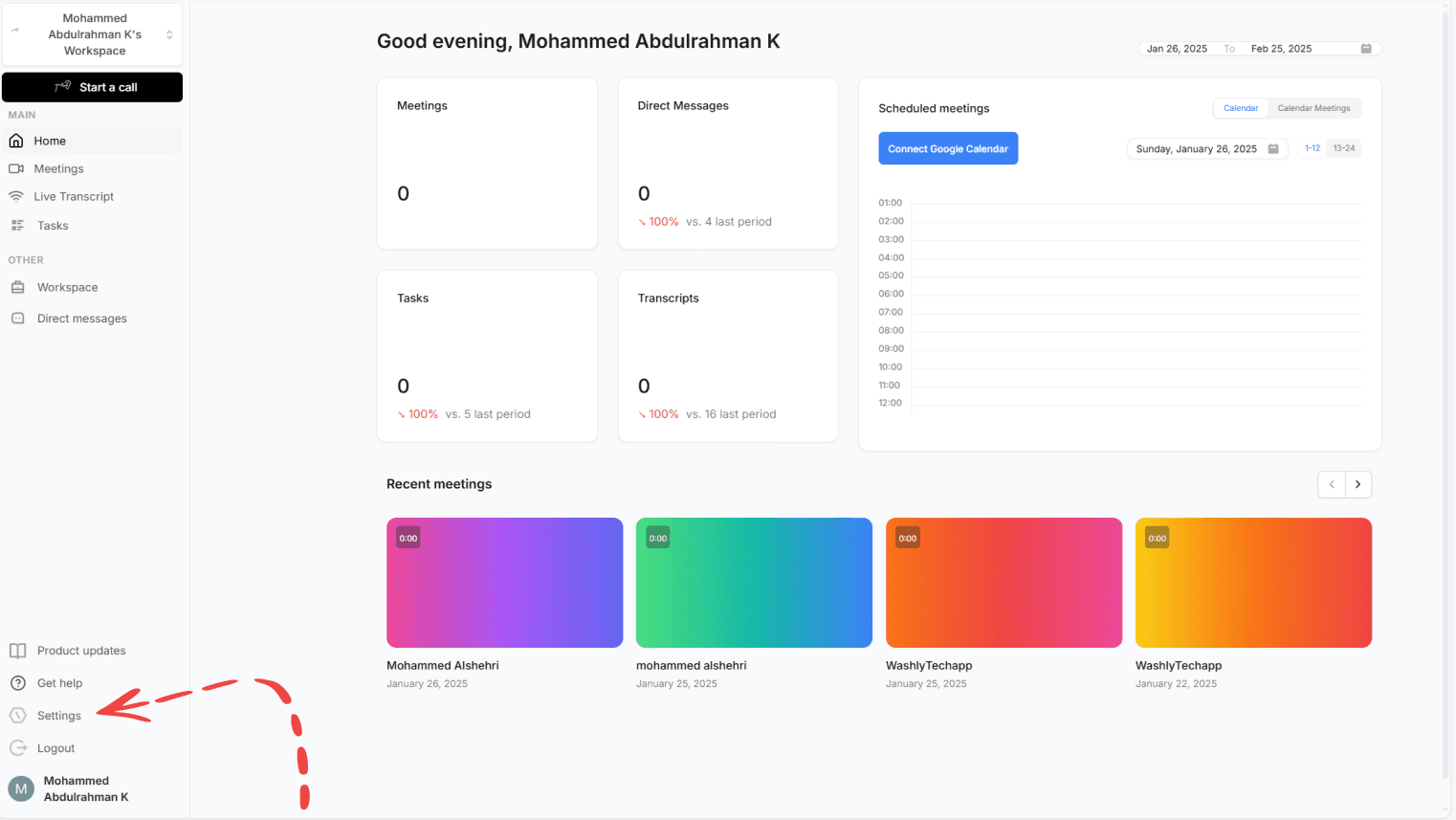Click the next arrow in Recent meetings
Viewport: 1456px width, 820px height.
(x=1357, y=484)
